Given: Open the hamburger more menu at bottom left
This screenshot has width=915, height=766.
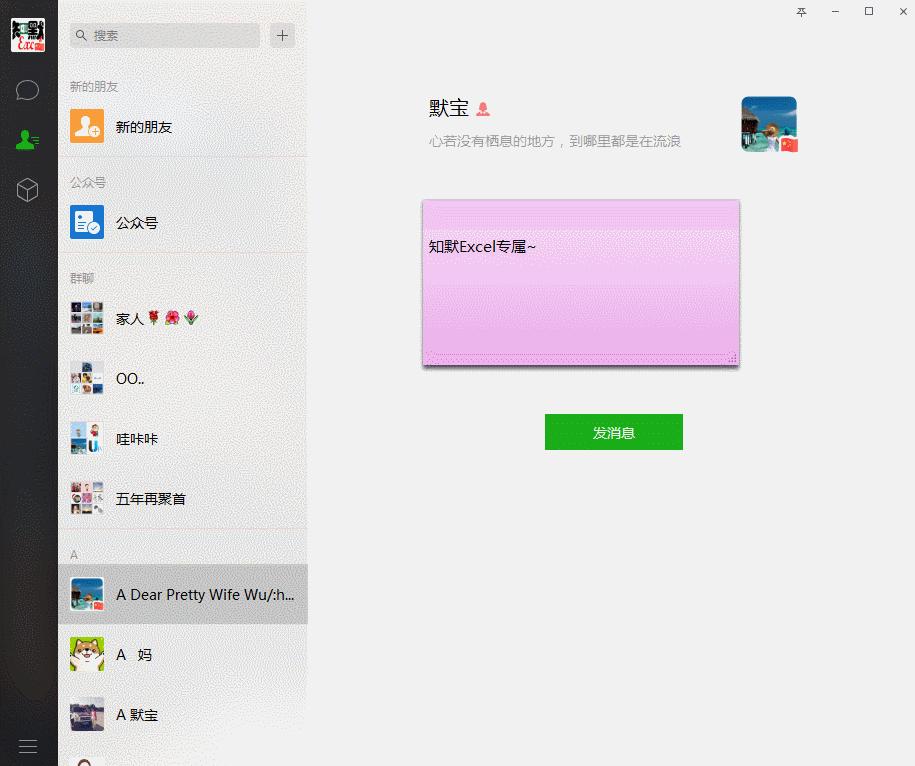Looking at the screenshot, I should (27, 746).
